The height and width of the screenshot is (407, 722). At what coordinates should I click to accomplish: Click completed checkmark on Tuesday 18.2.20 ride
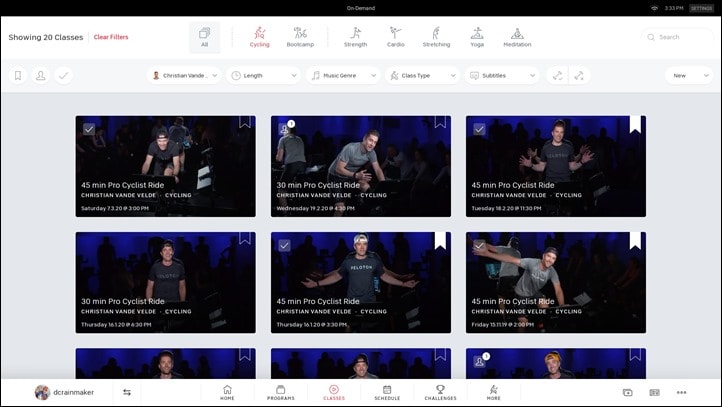[479, 129]
